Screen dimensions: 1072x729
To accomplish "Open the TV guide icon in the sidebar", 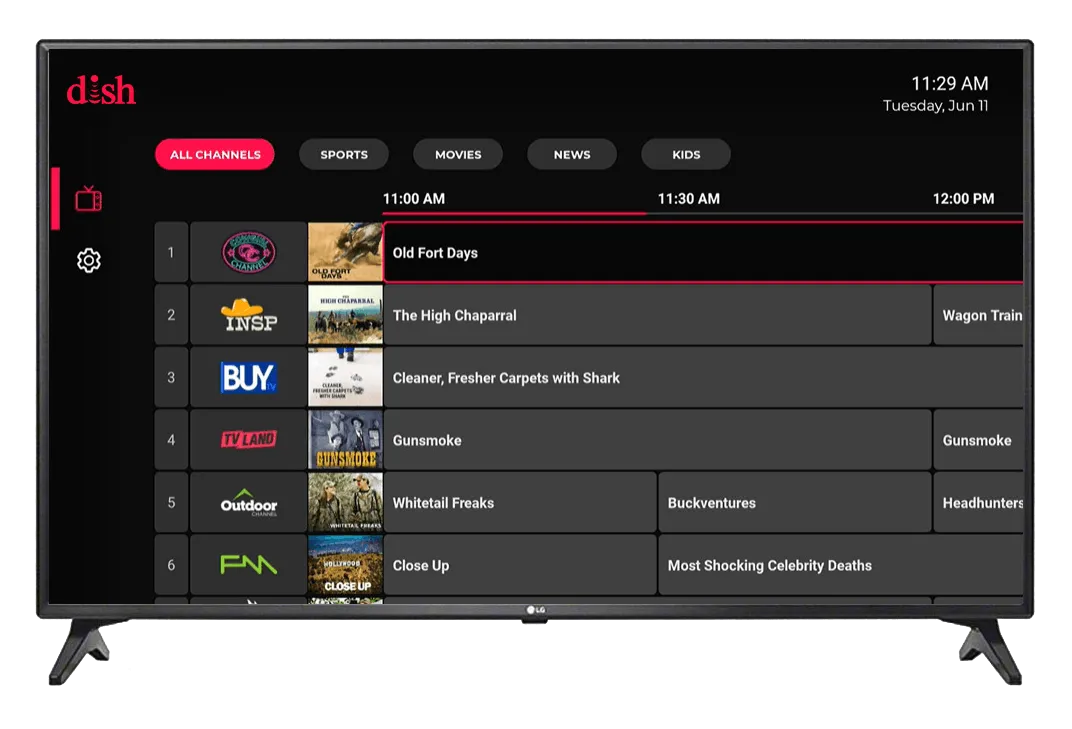I will [89, 198].
